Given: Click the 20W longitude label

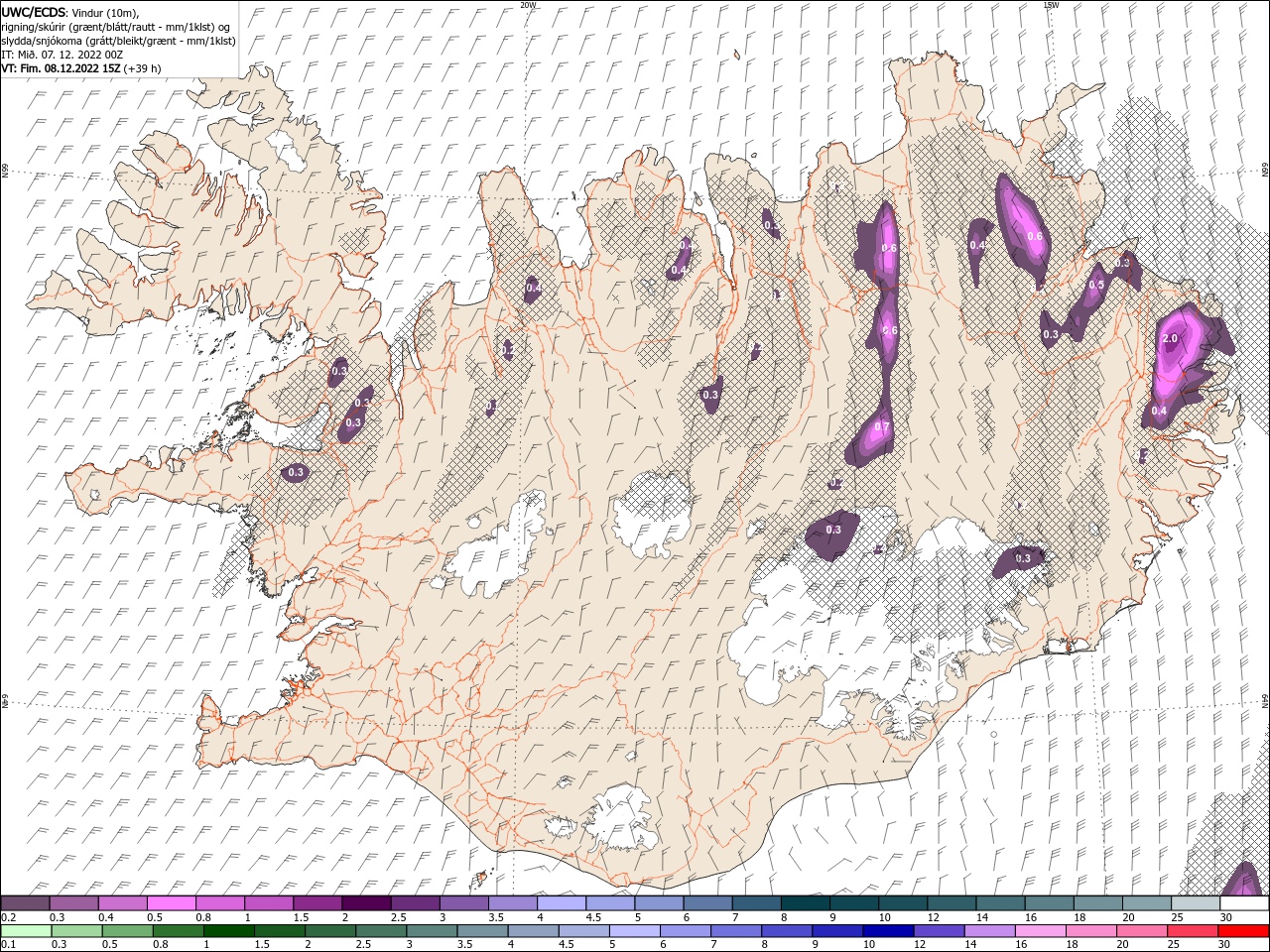Looking at the screenshot, I should (528, 5).
